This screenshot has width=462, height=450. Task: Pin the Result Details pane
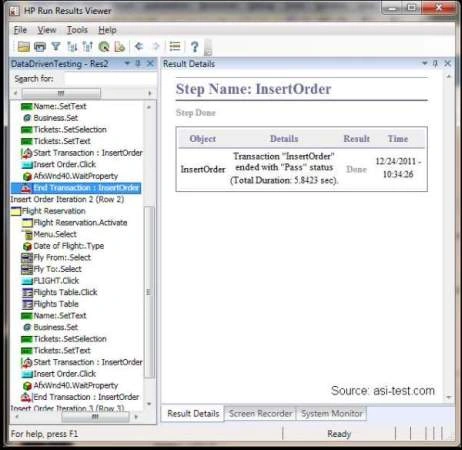435,63
